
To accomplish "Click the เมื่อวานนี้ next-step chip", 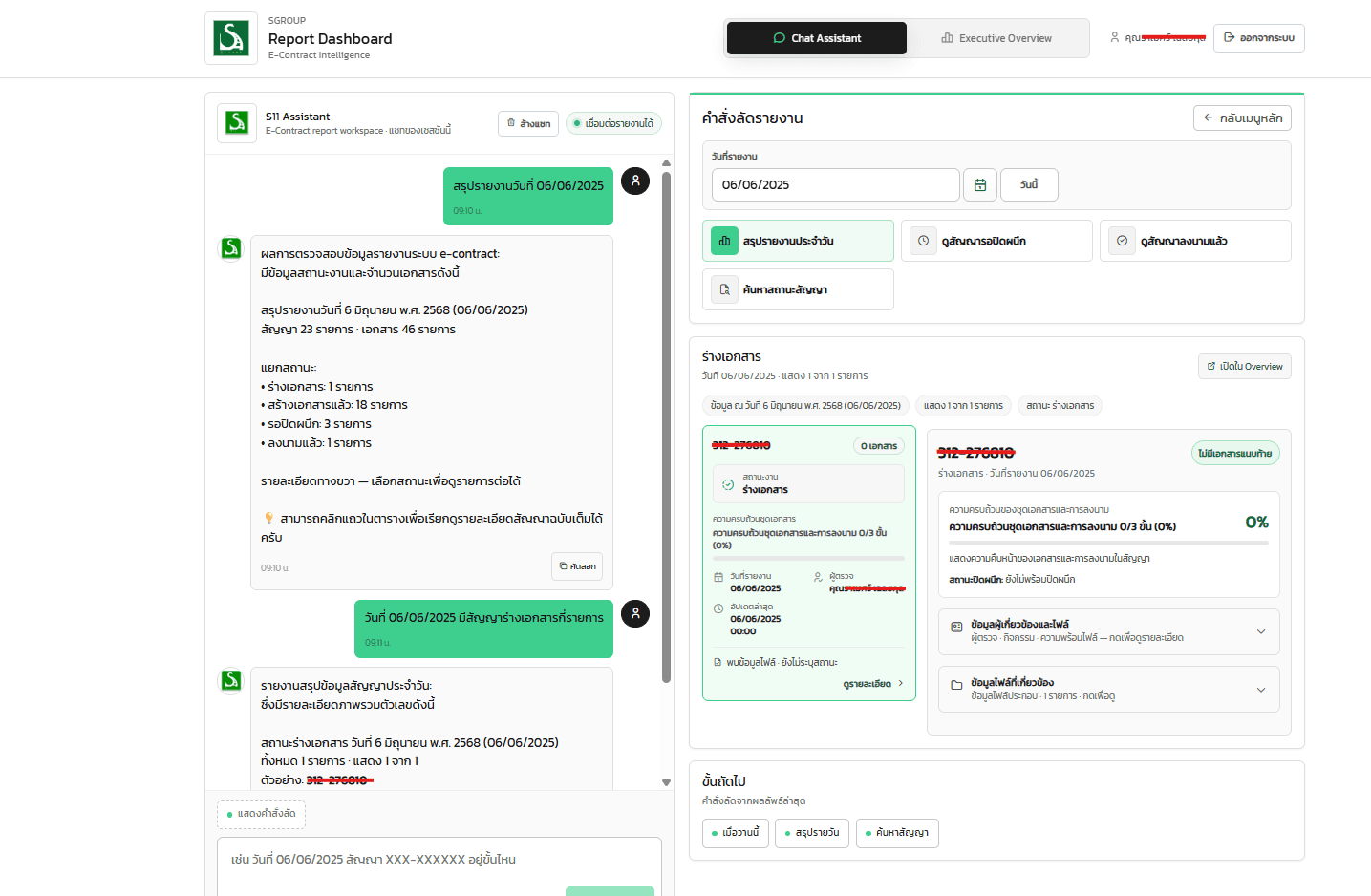I will tap(736, 833).
